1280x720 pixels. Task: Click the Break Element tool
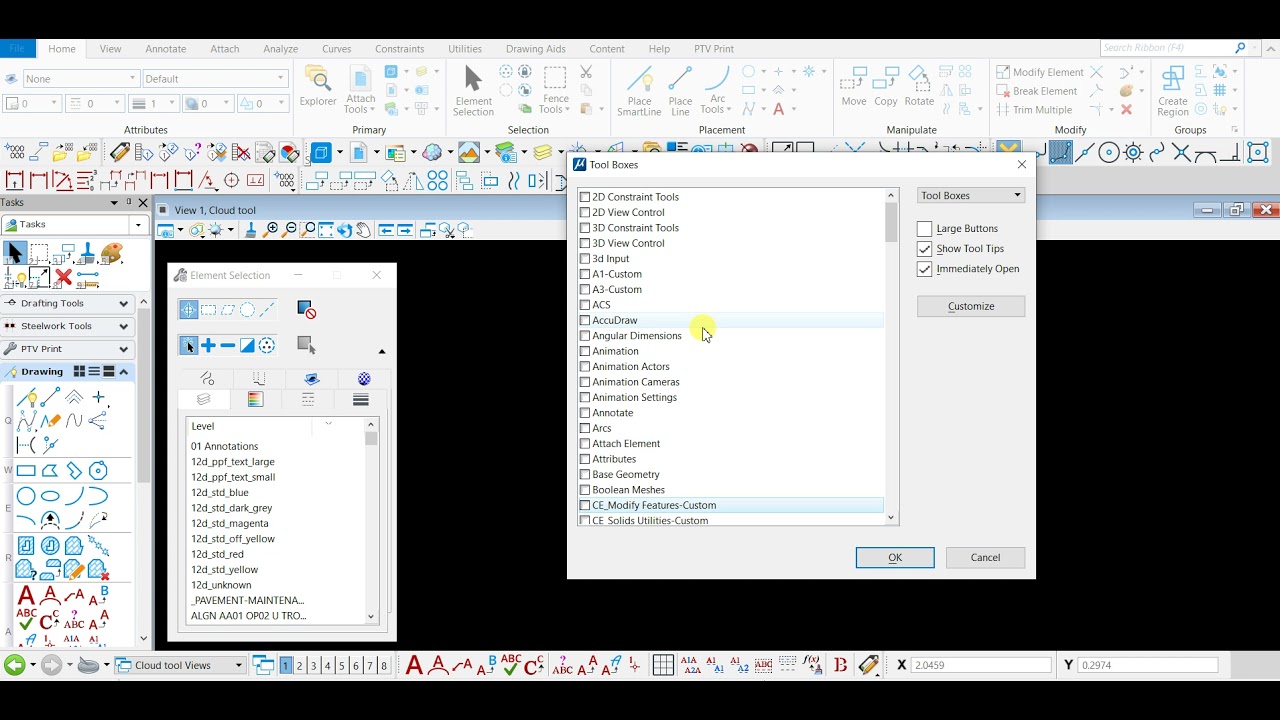1036,91
